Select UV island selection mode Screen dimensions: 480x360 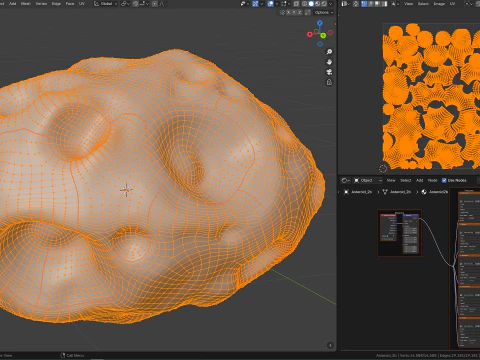click(x=384, y=4)
